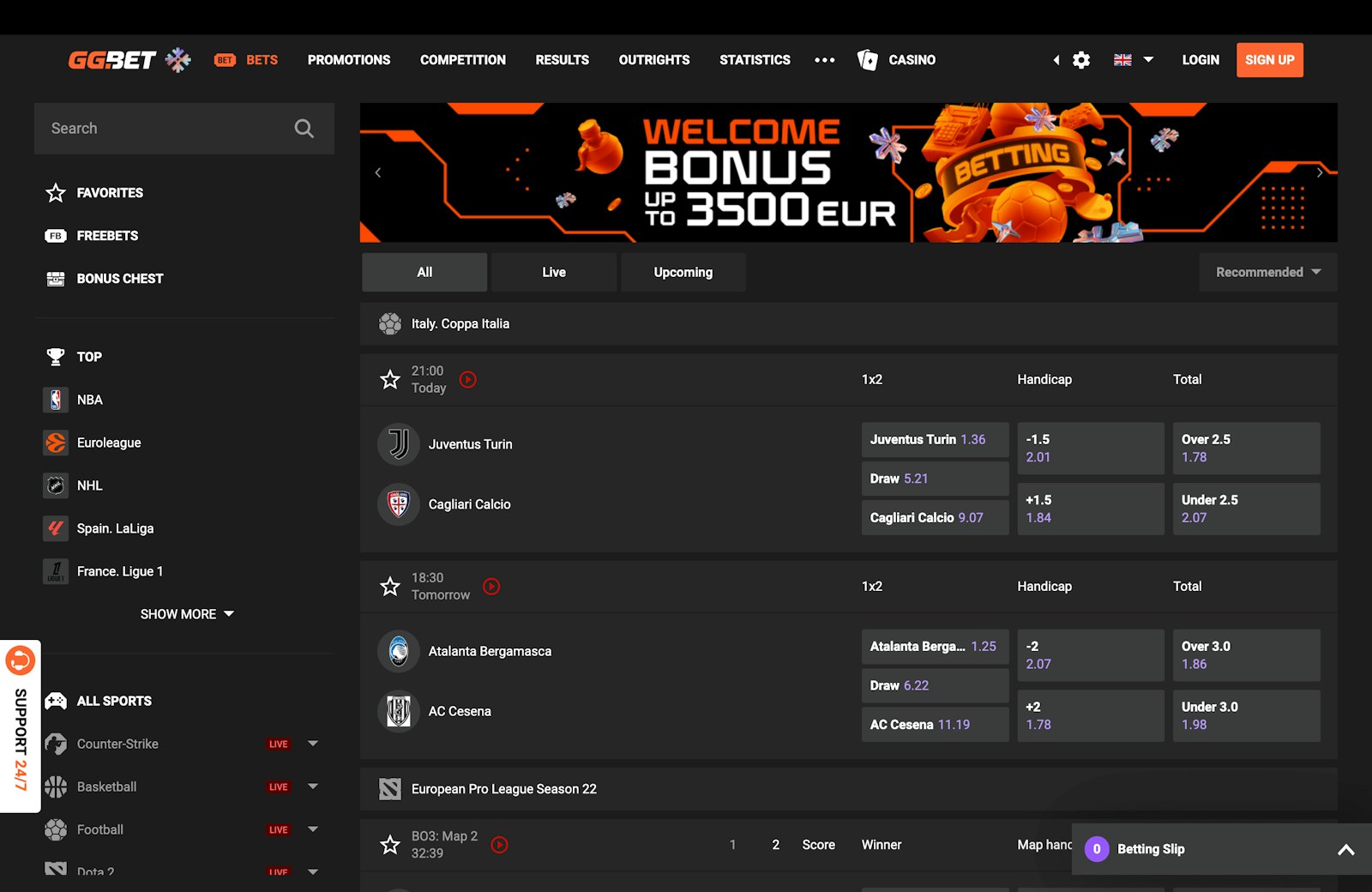Image resolution: width=1372 pixels, height=892 pixels.
Task: Select the Freebets sidebar item
Action: (107, 236)
